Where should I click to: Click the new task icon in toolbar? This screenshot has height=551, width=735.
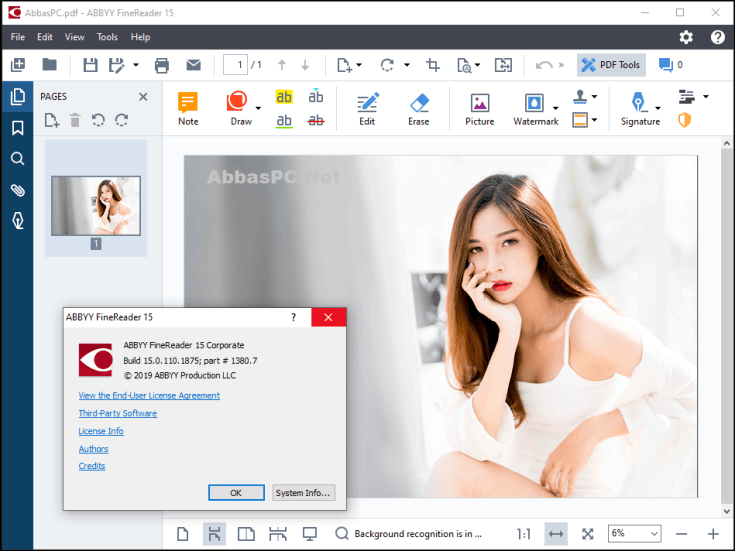click(18, 65)
